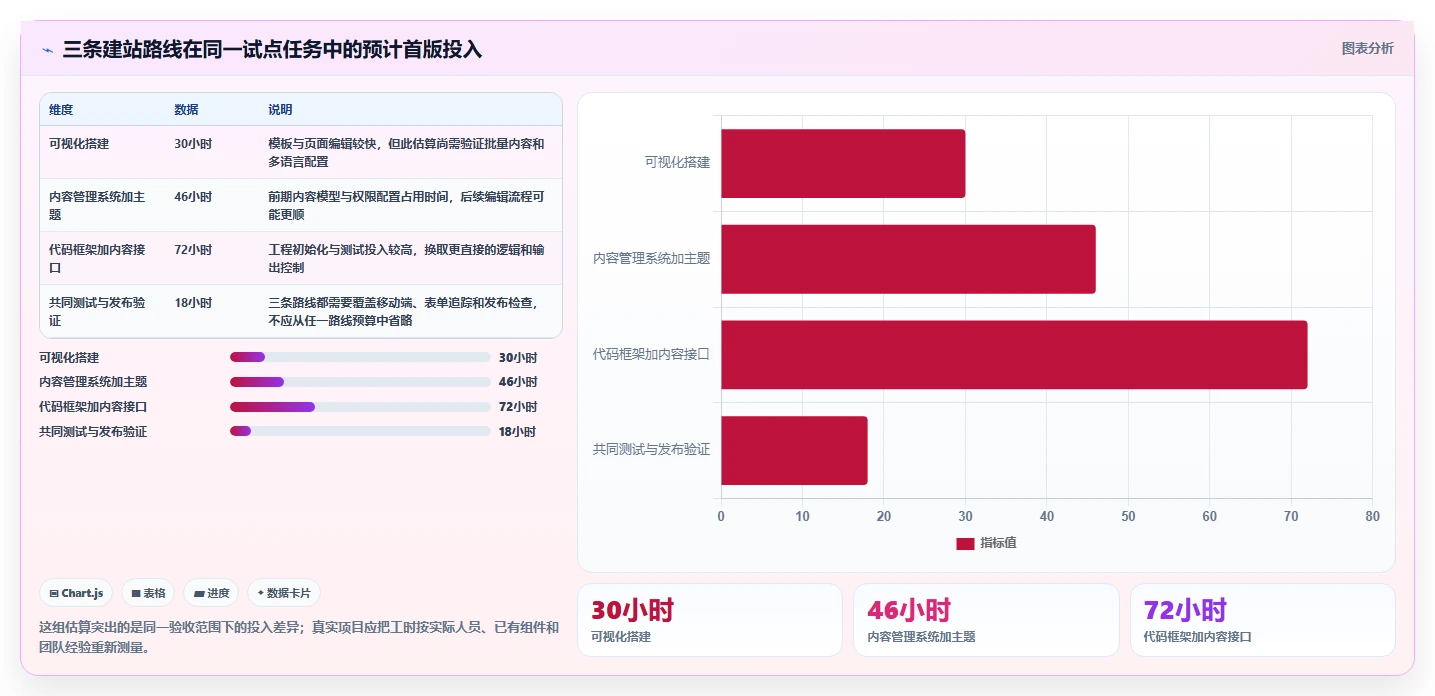Viewport: 1435px width, 696px height.
Task: Click the page title 三条建站路线在同一试点任务中的预计首版投入
Action: point(272,49)
